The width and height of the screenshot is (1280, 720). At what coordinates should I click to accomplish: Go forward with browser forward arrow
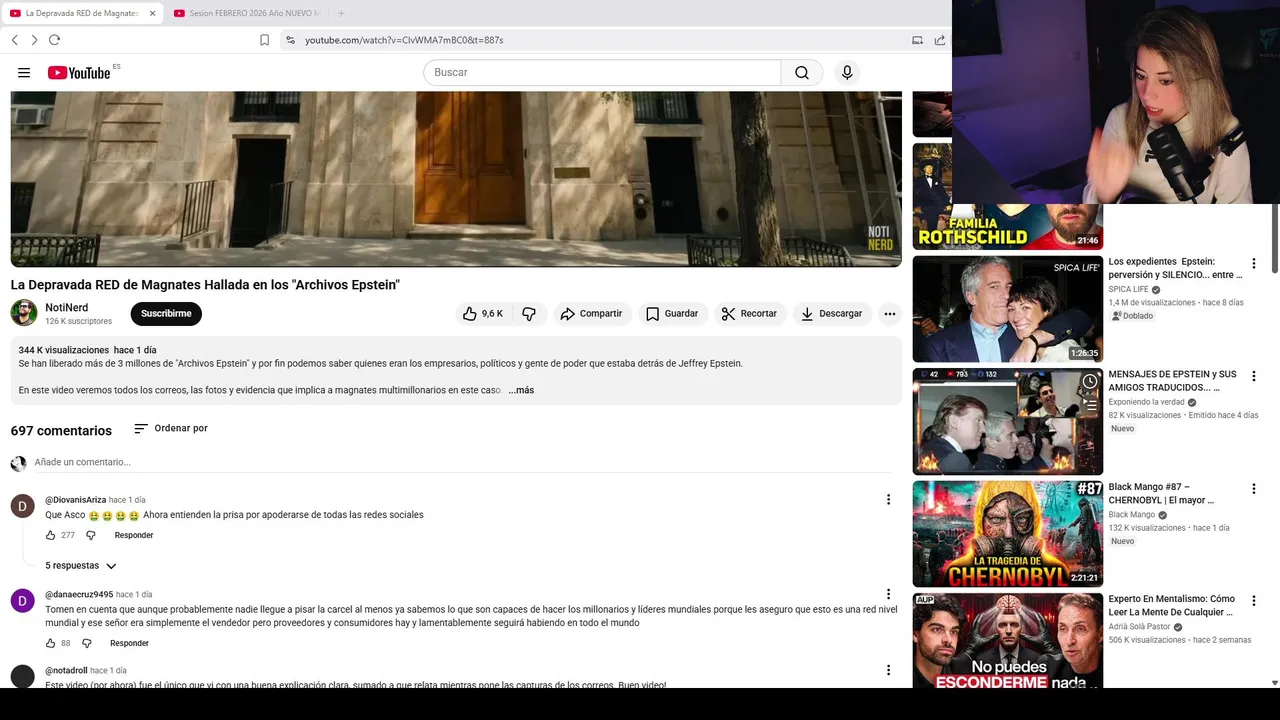click(x=34, y=40)
